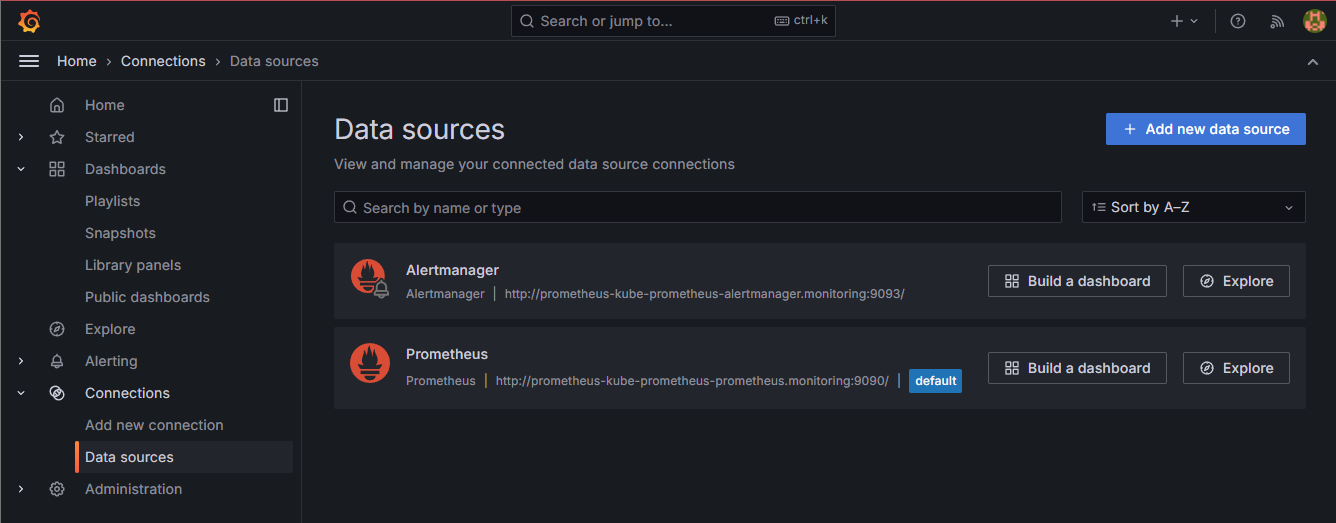Expand the Starred section chevron
1336x523 pixels.
click(21, 137)
